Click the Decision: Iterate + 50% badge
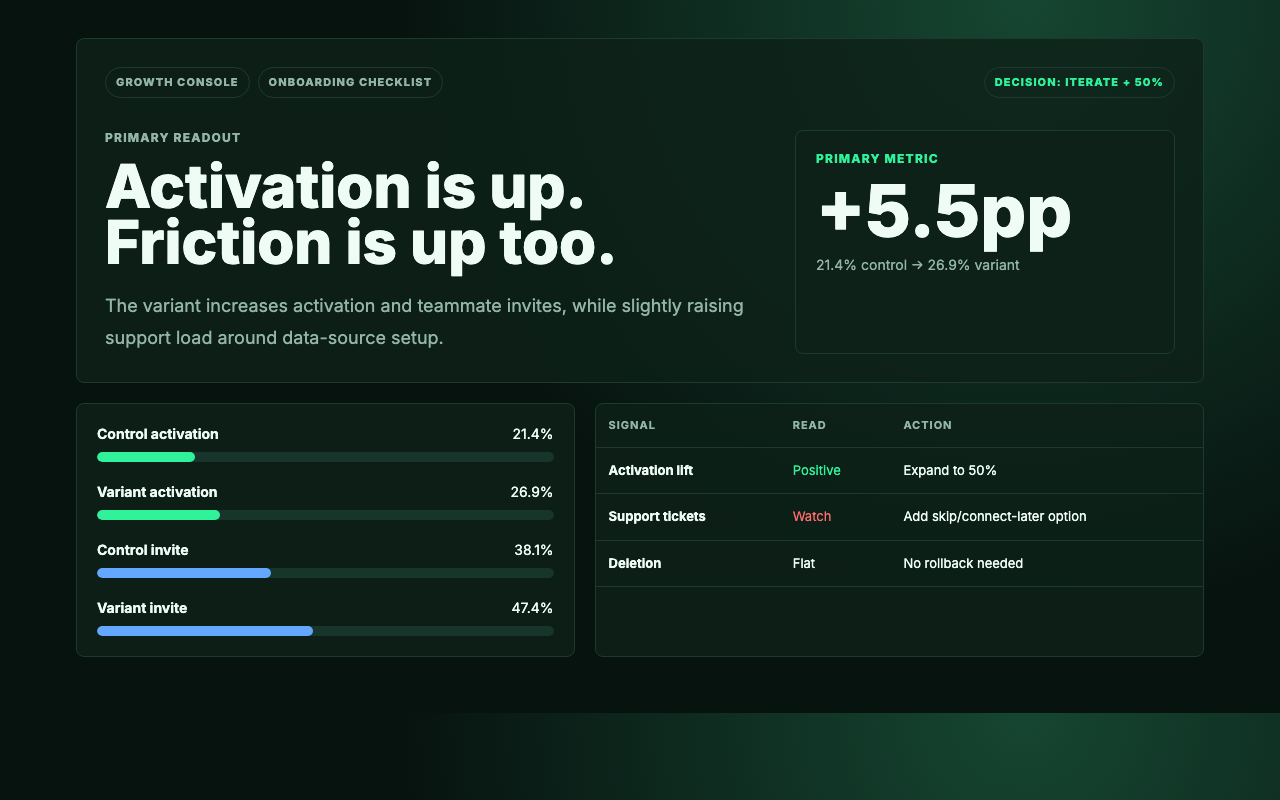This screenshot has height=800, width=1280. point(1079,82)
